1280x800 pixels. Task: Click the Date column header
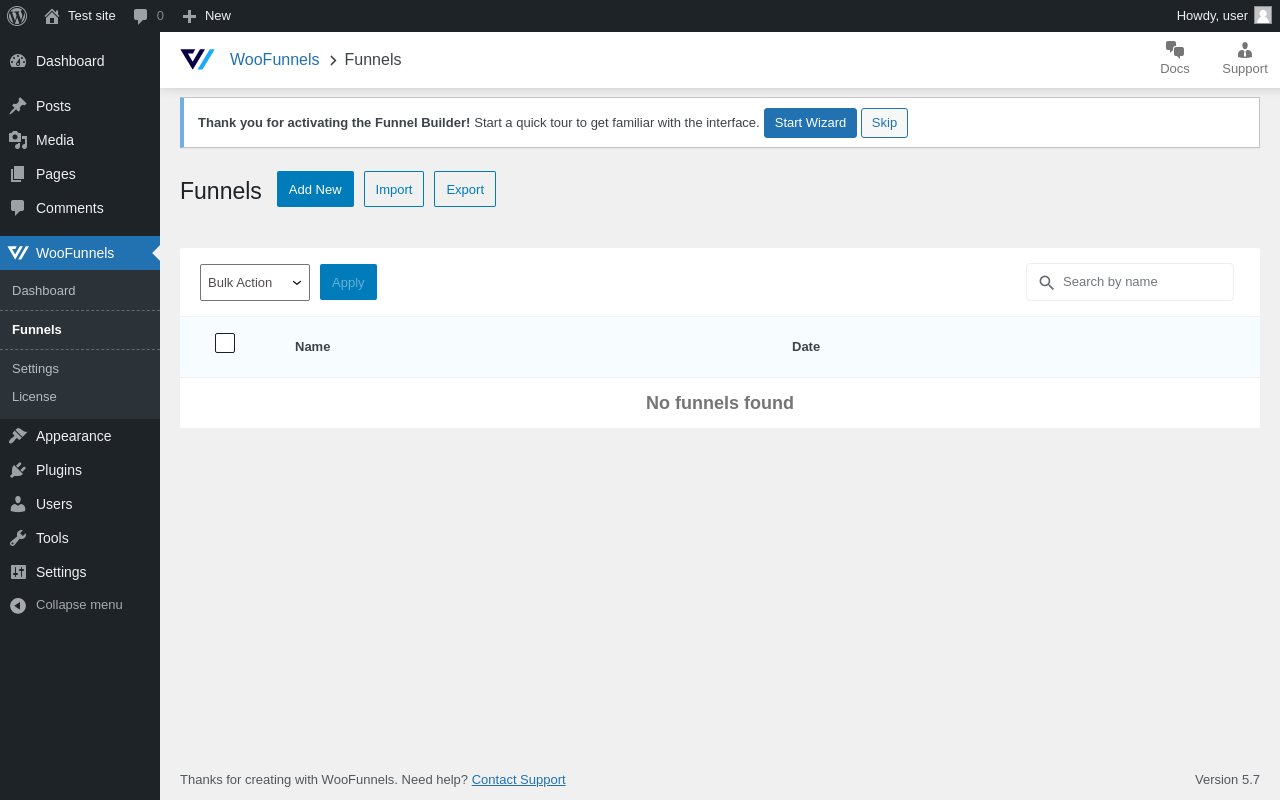tap(806, 347)
